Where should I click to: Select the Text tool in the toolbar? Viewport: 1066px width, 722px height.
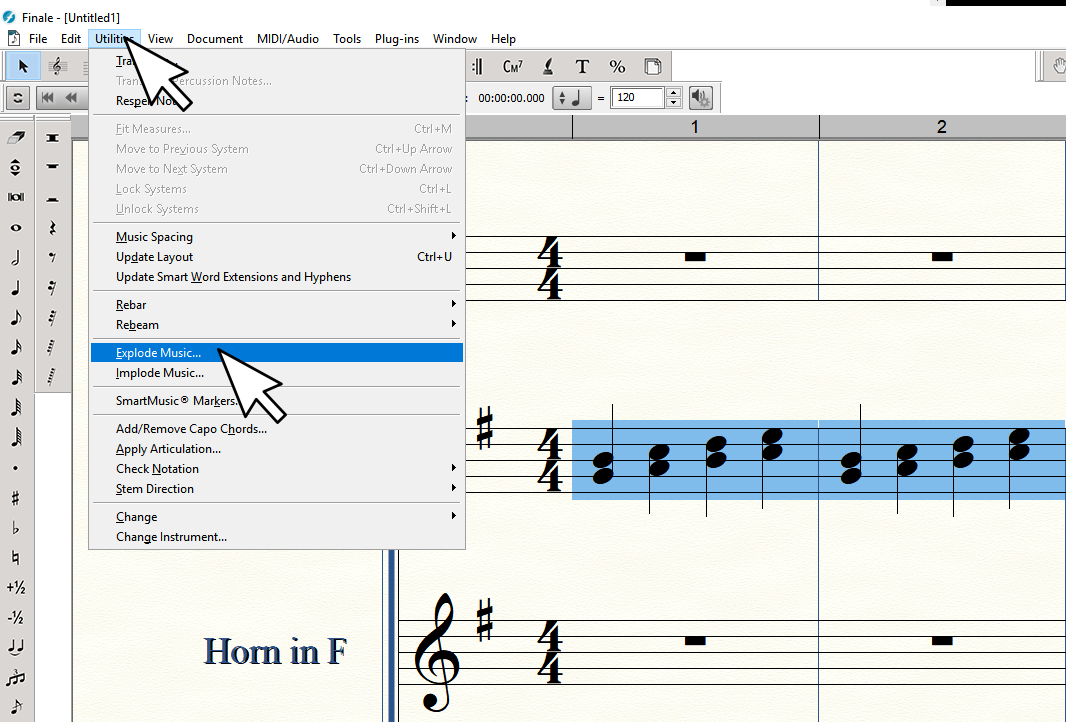(582, 67)
